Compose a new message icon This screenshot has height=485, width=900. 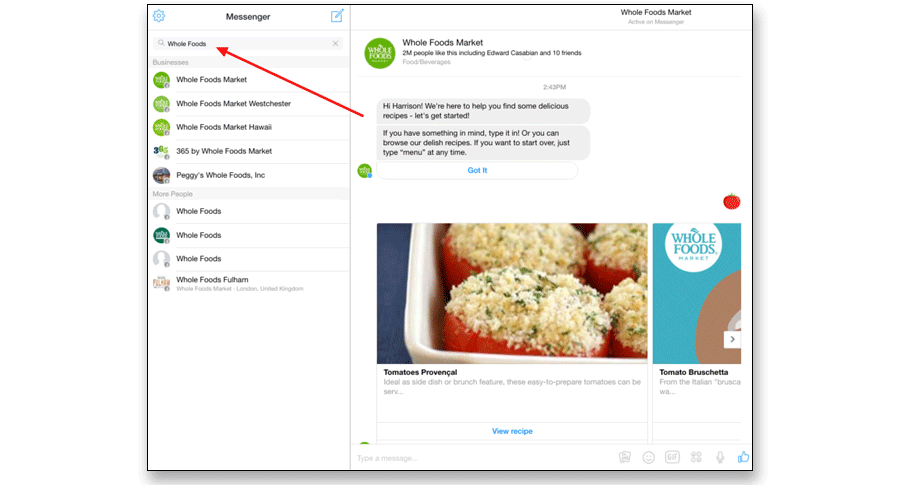click(x=337, y=15)
